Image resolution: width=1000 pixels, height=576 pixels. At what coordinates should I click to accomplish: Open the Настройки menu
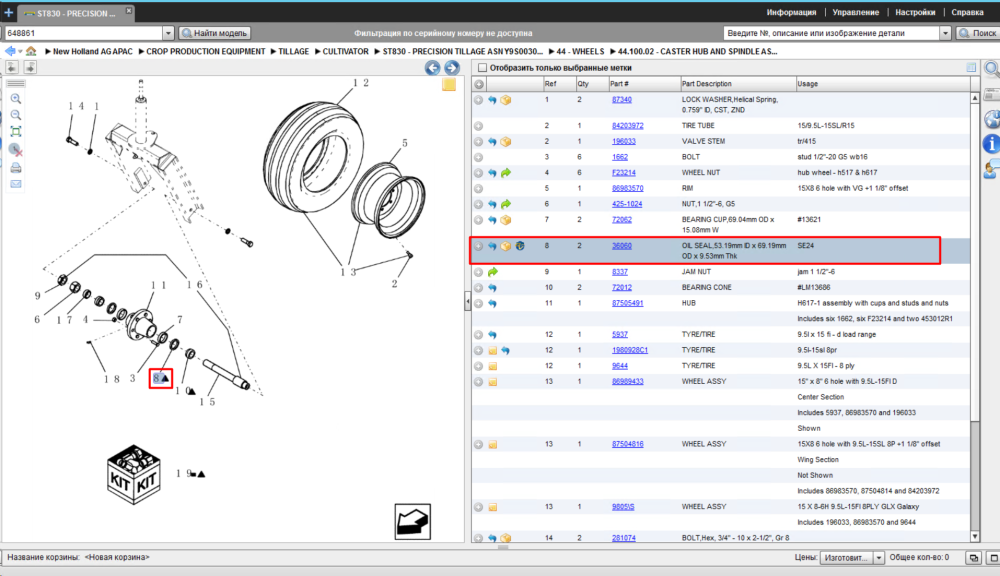pyautogui.click(x=915, y=12)
